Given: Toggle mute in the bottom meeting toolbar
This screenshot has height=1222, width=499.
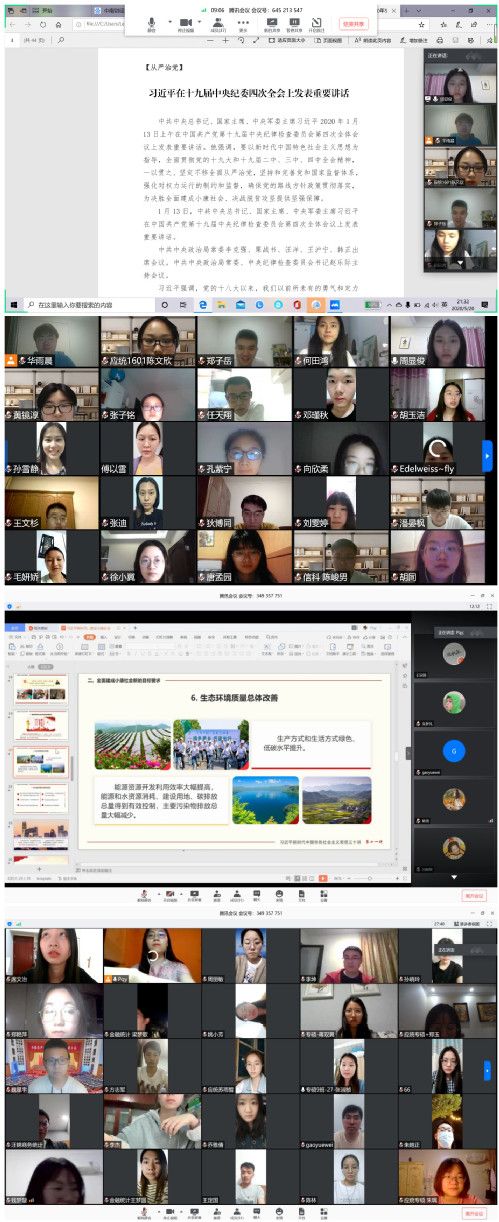Looking at the screenshot, I should pyautogui.click(x=145, y=895).
